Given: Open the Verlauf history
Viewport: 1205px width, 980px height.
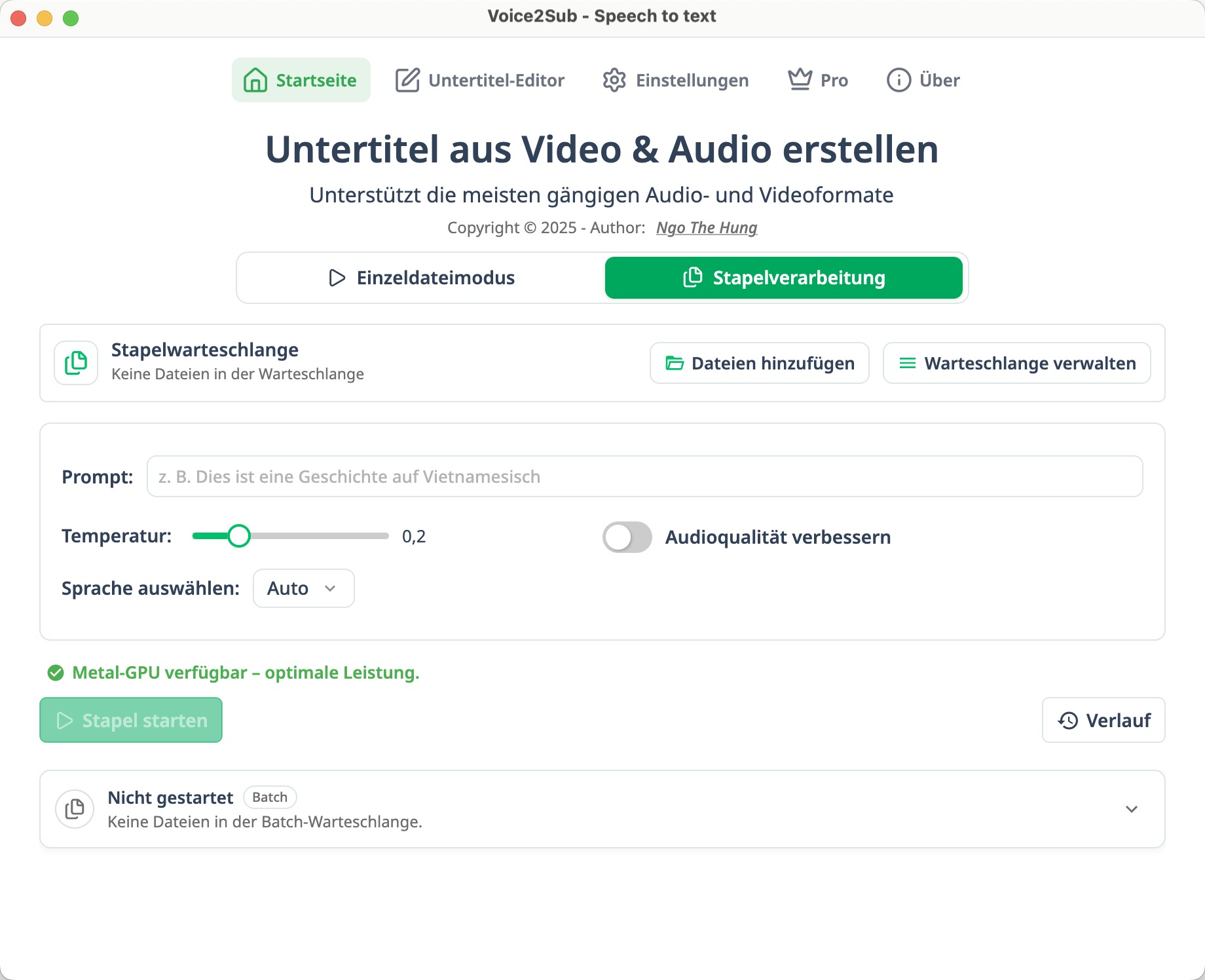Looking at the screenshot, I should (1103, 720).
